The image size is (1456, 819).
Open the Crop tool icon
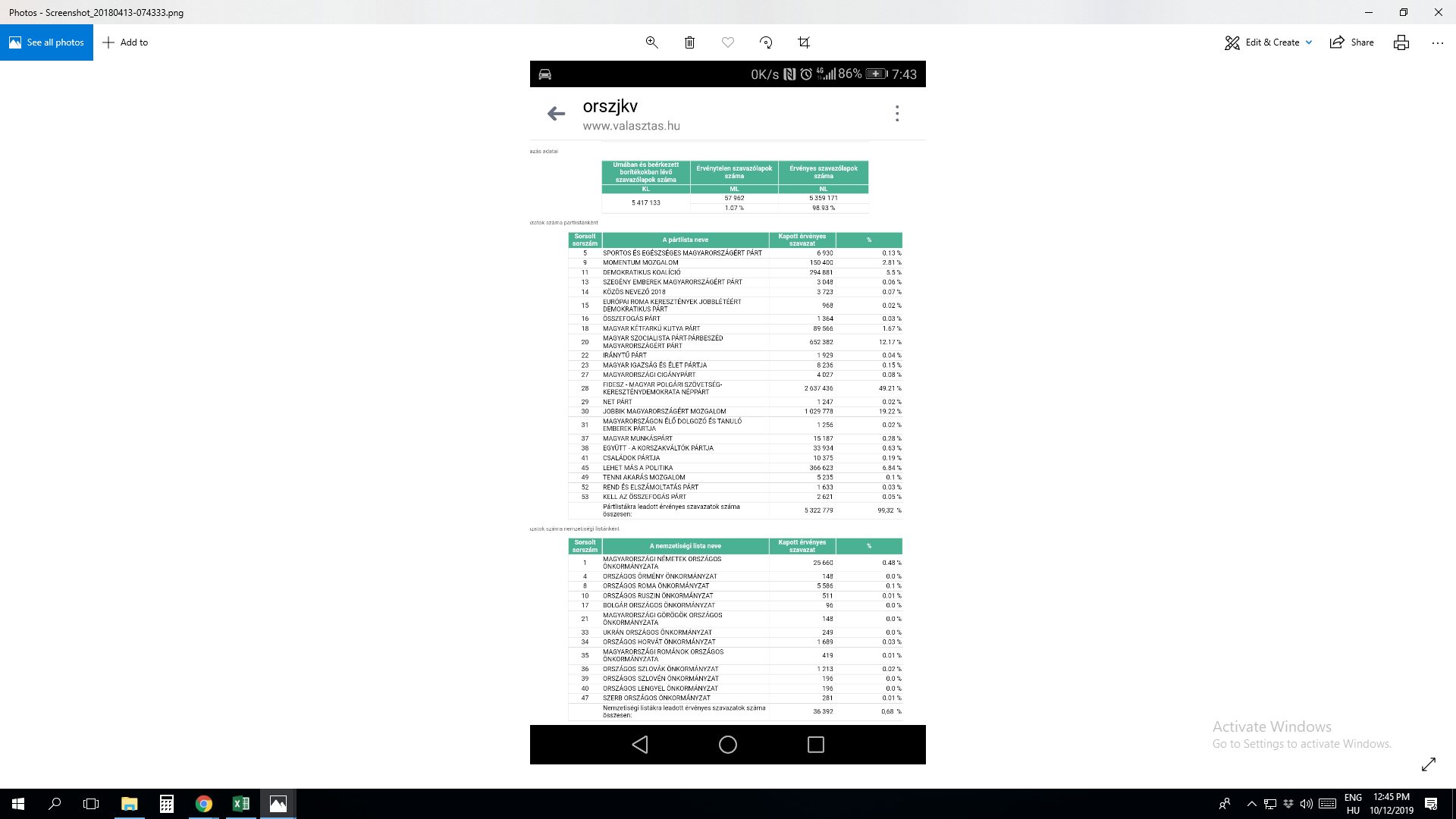point(804,42)
